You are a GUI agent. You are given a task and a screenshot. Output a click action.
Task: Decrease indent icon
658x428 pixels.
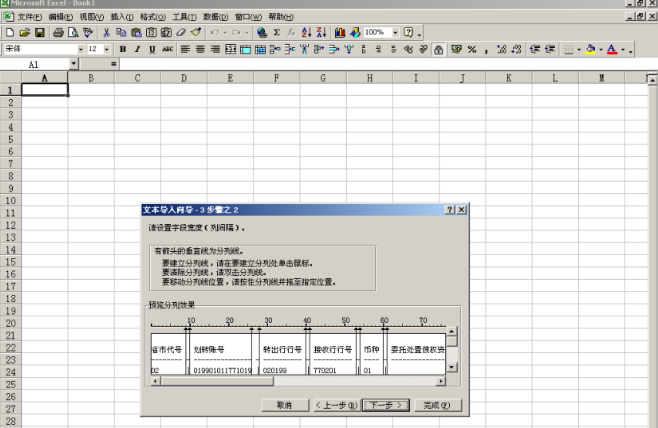[x=535, y=49]
